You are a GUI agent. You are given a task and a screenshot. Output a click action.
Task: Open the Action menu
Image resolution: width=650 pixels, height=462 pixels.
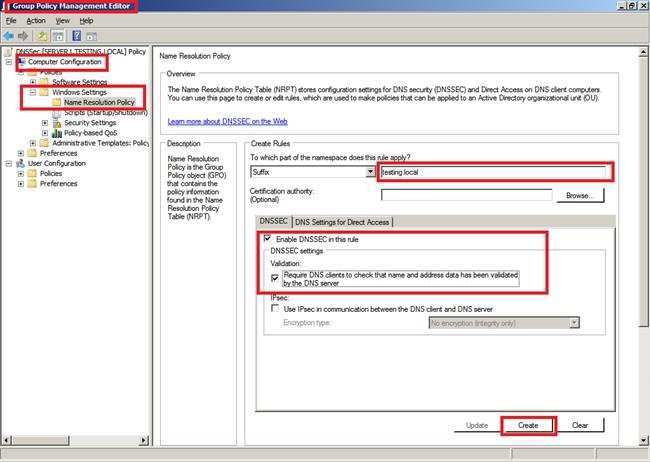tap(36, 20)
